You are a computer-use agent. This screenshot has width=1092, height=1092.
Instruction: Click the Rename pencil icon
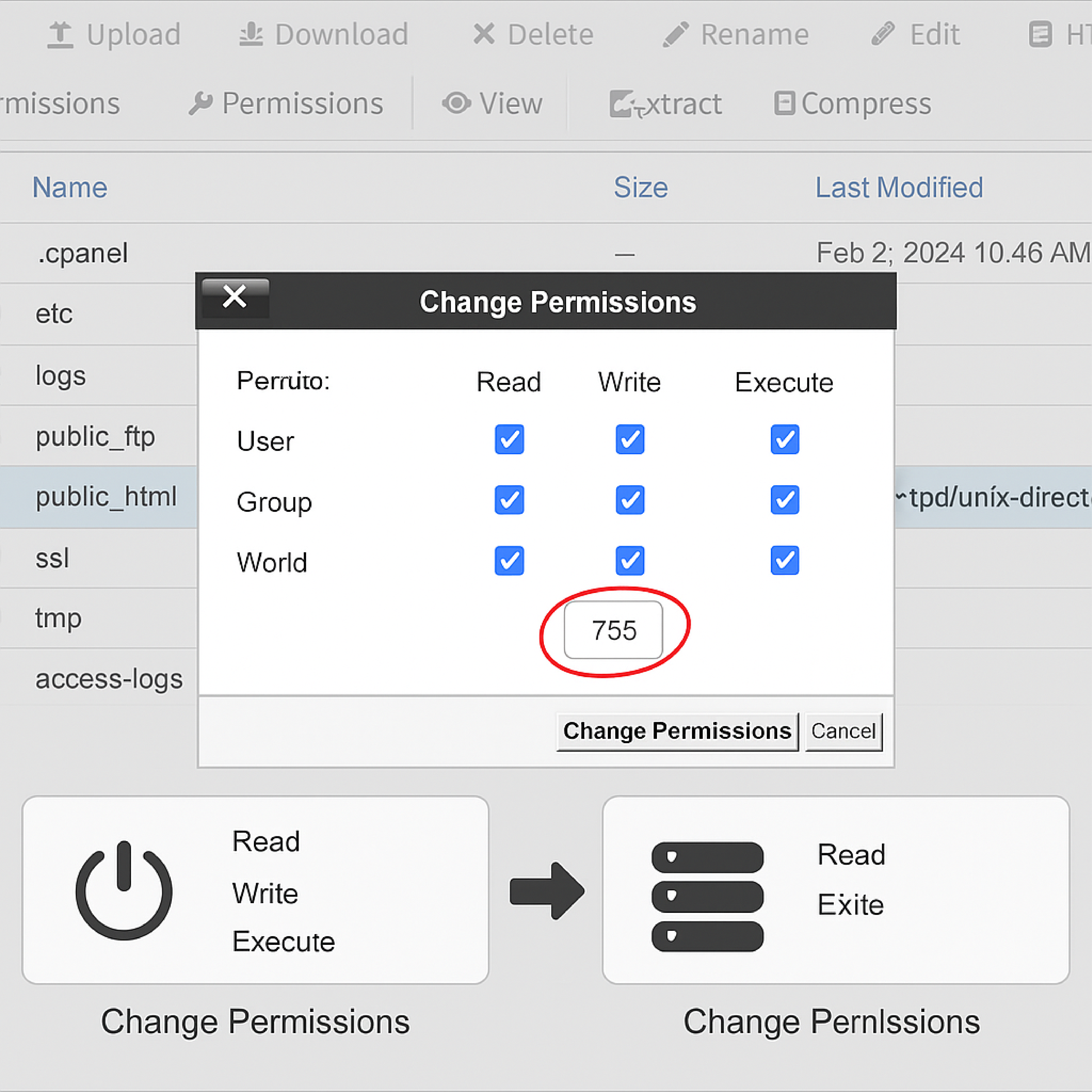(676, 34)
